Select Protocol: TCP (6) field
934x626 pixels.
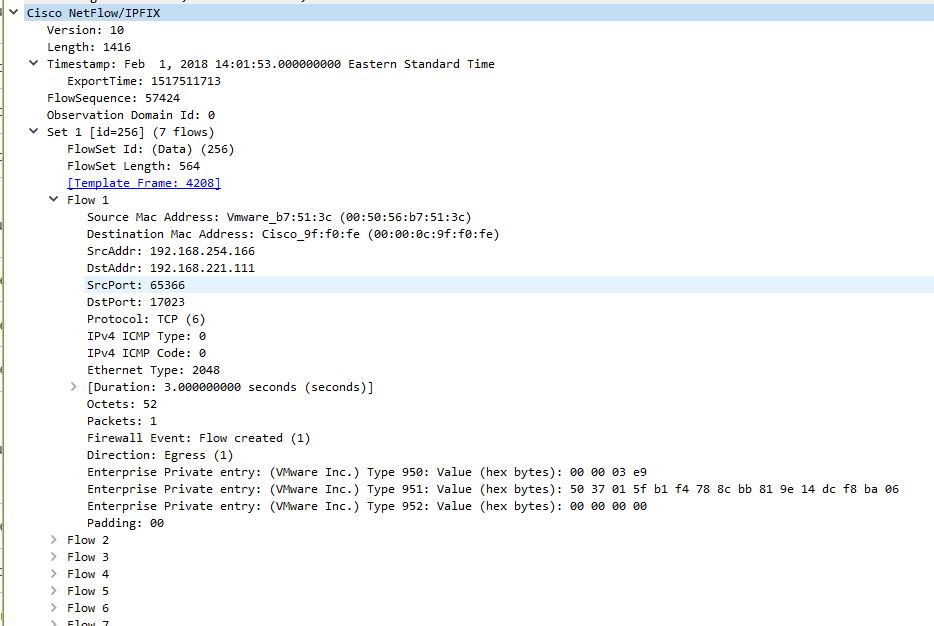(x=146, y=319)
